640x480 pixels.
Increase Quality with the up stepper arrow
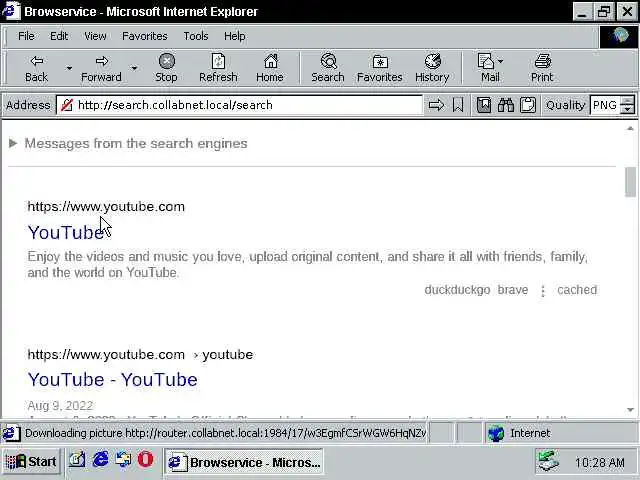point(627,100)
